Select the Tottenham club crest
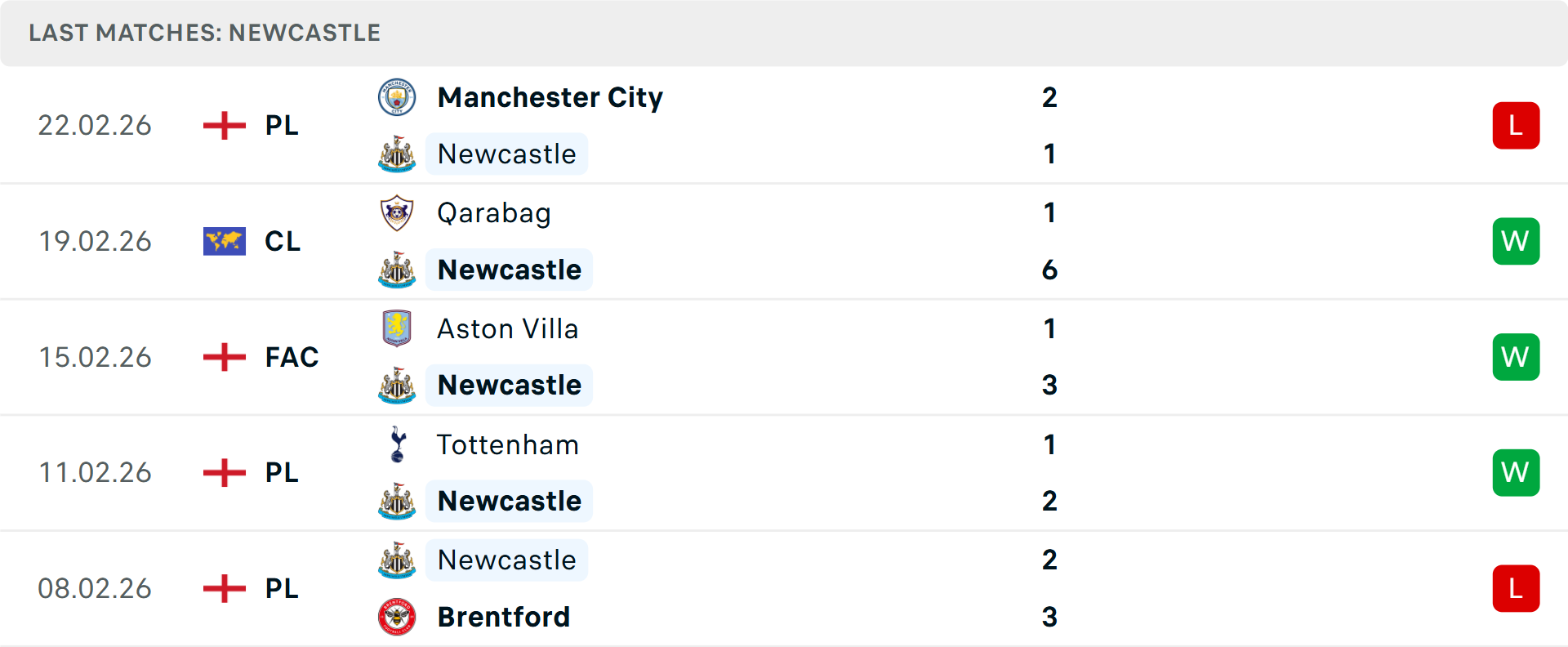Screen dimensions: 1568x647 click(397, 445)
